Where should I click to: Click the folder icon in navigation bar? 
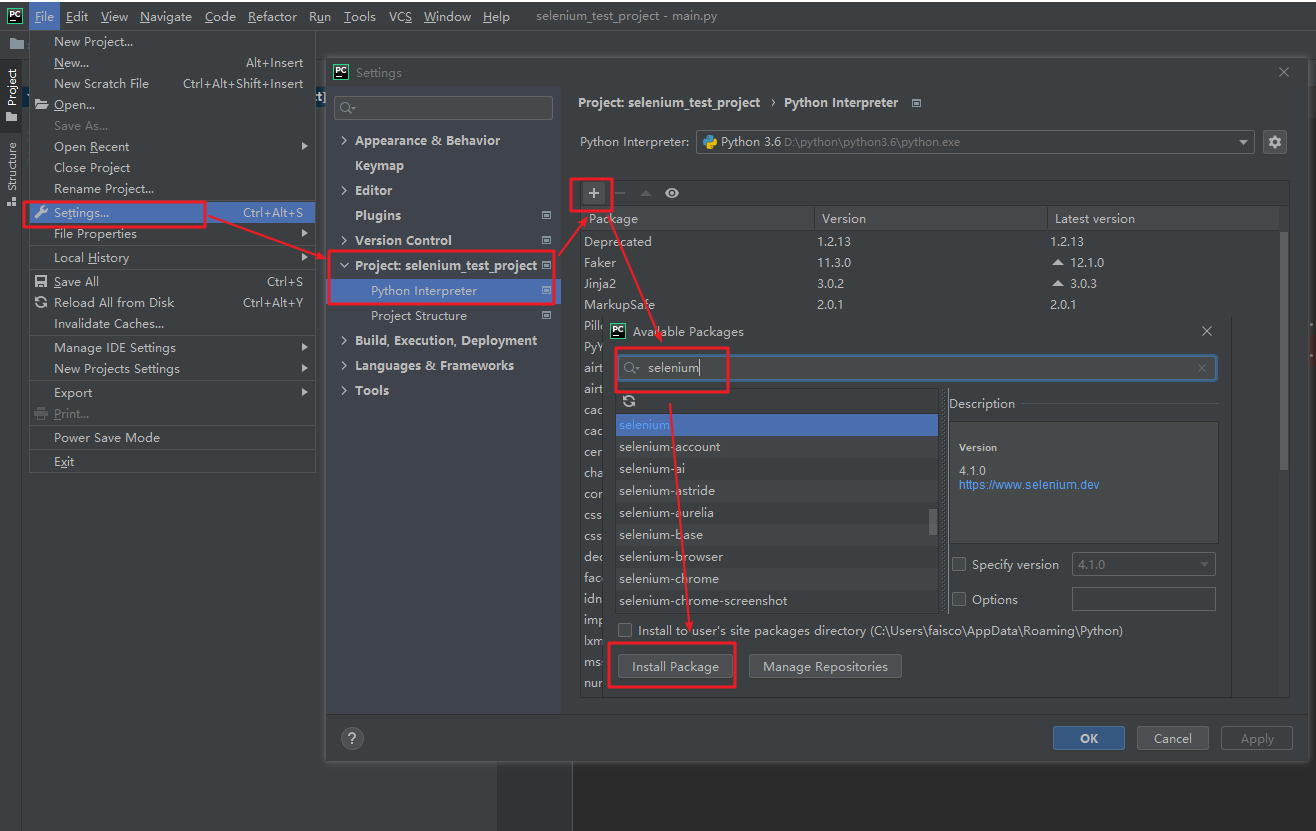(16, 44)
